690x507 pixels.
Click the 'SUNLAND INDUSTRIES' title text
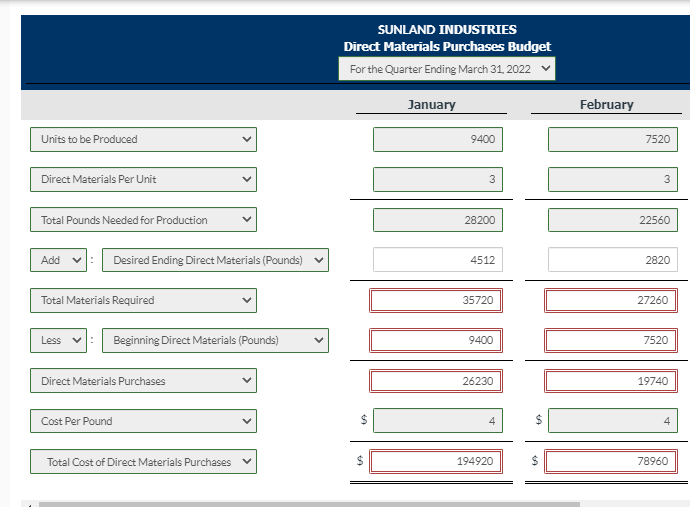(447, 29)
